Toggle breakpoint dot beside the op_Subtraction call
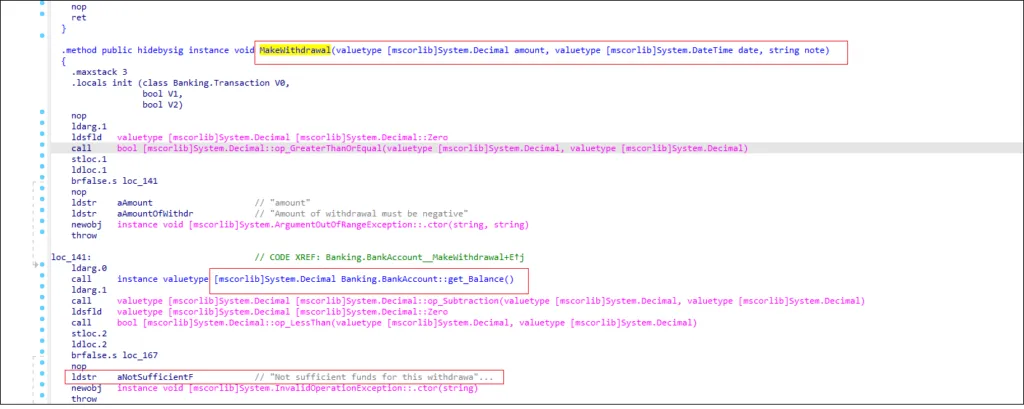This screenshot has width=1024, height=409. [x=42, y=299]
